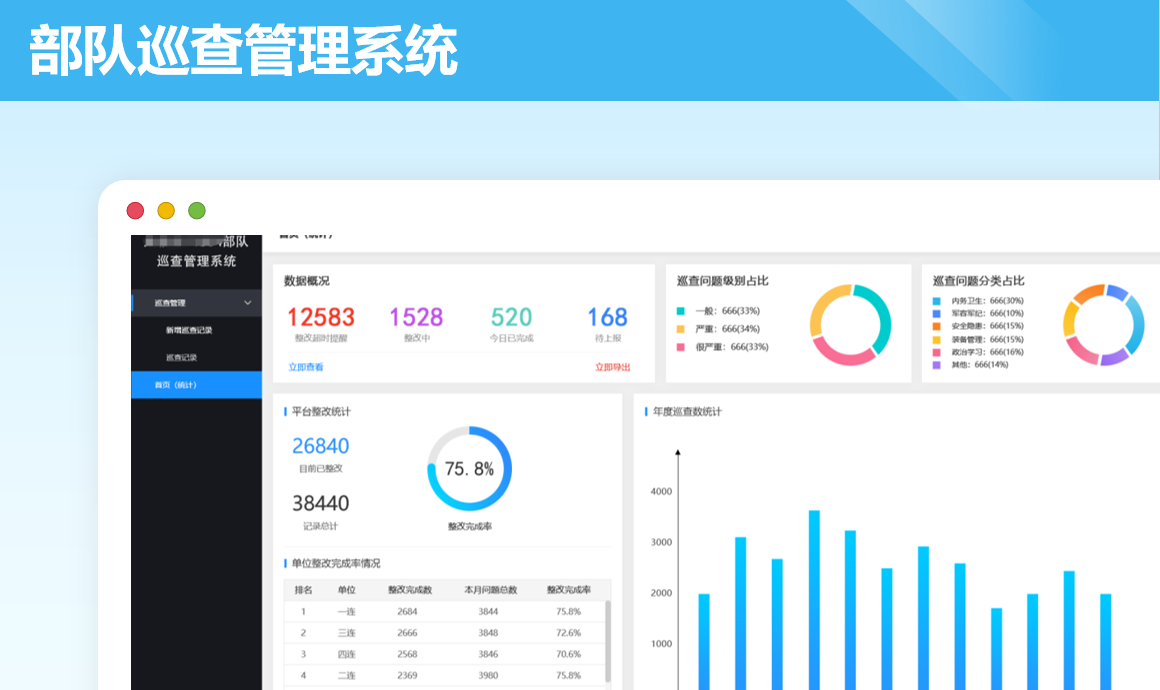1160x690 pixels.
Task: Click the tallest bar in 年度巡查数统计 chart
Action: click(x=814, y=600)
